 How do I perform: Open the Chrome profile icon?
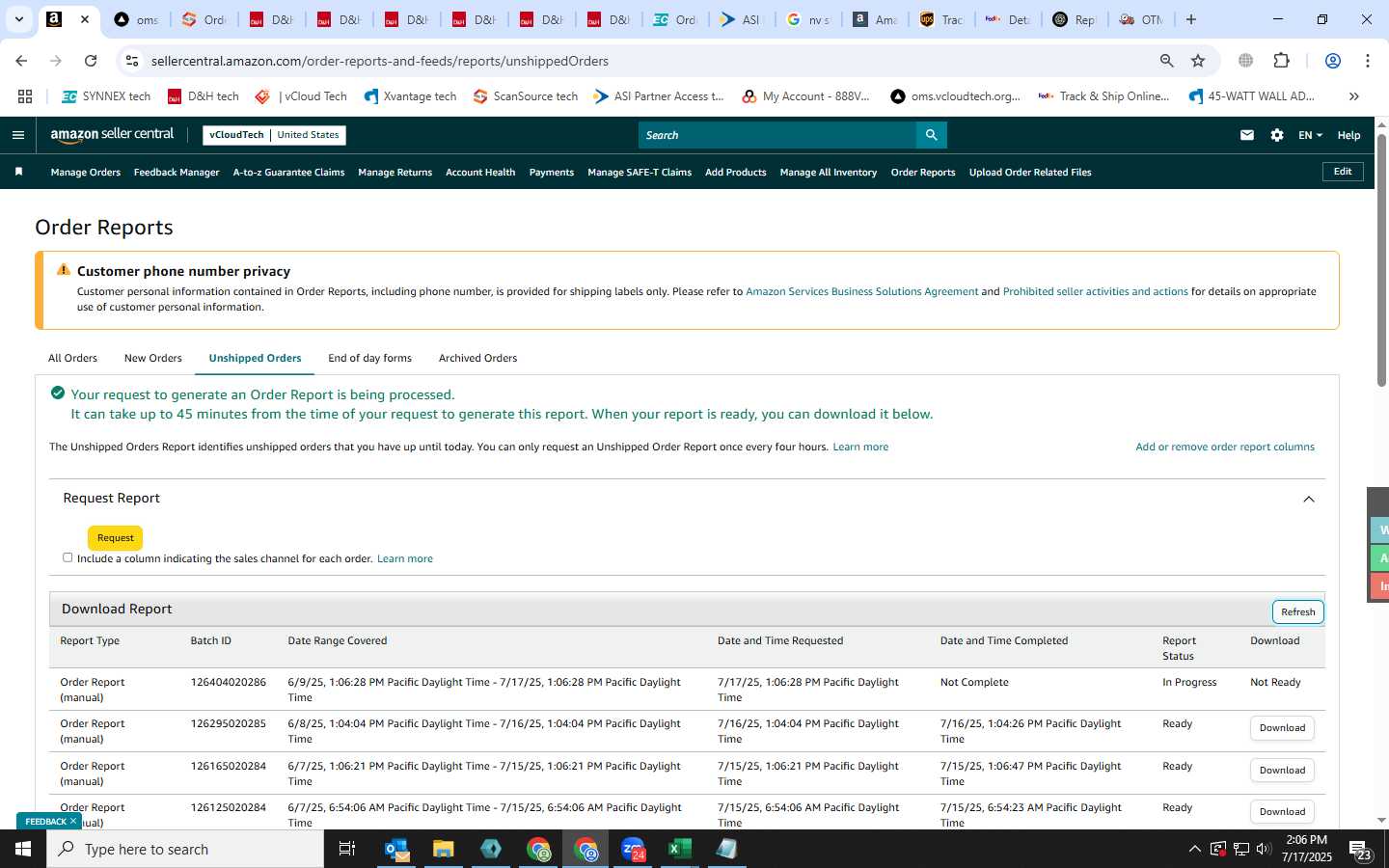[x=1333, y=61]
